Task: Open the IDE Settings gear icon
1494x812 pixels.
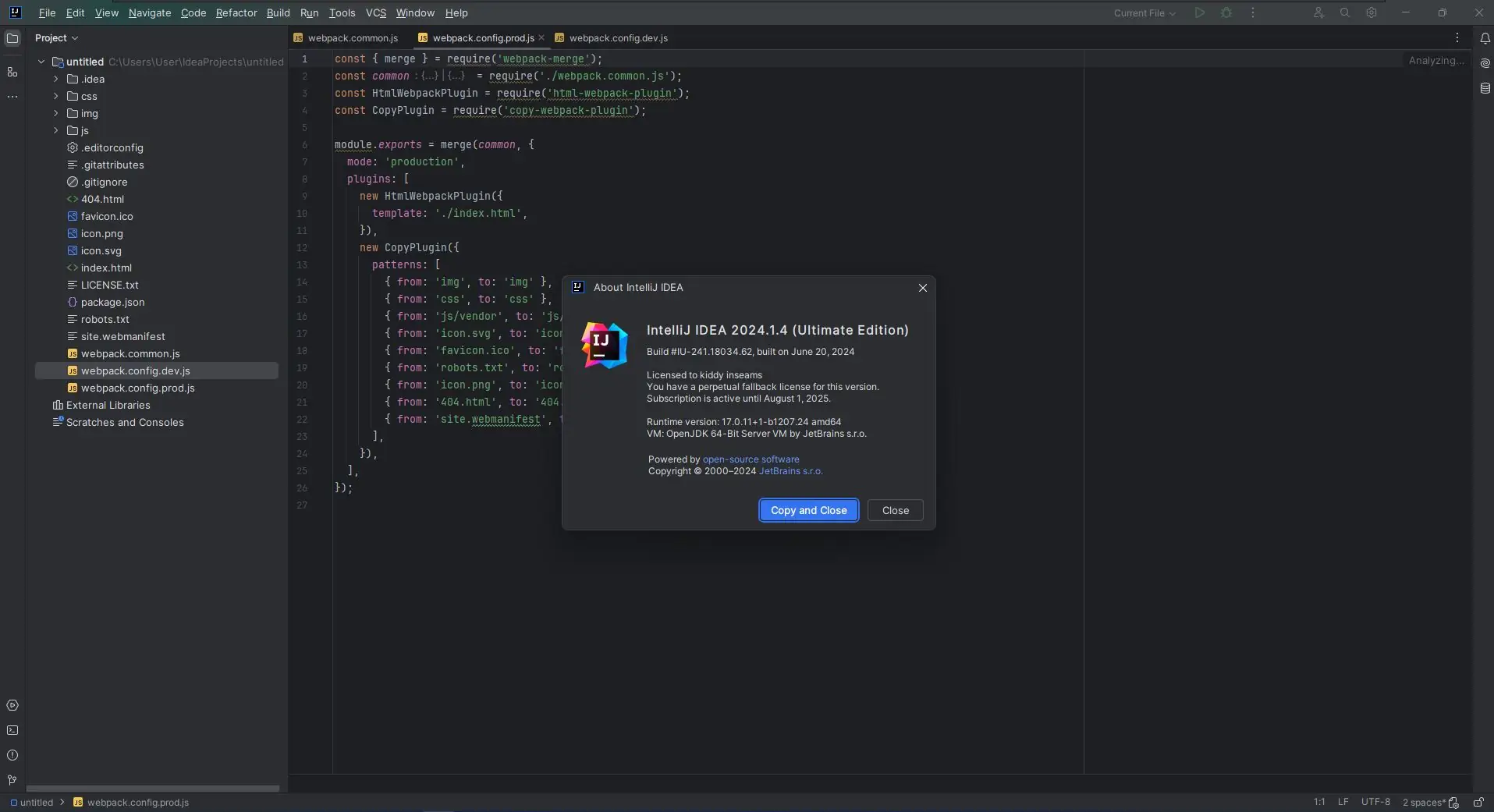Action: tap(1371, 12)
